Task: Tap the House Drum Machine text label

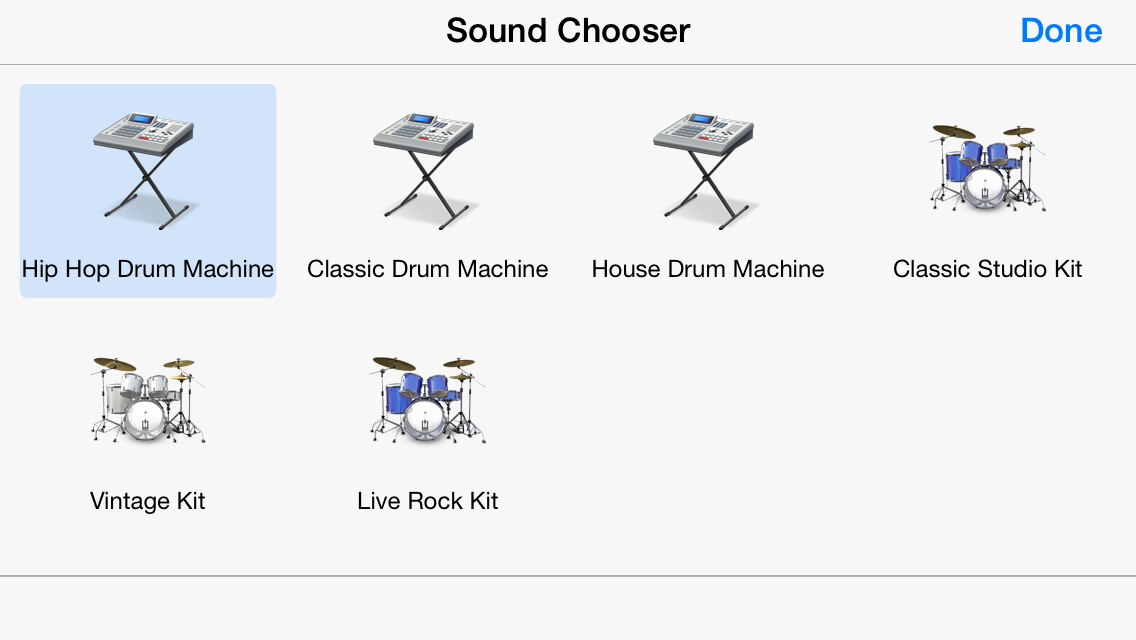Action: tap(708, 269)
